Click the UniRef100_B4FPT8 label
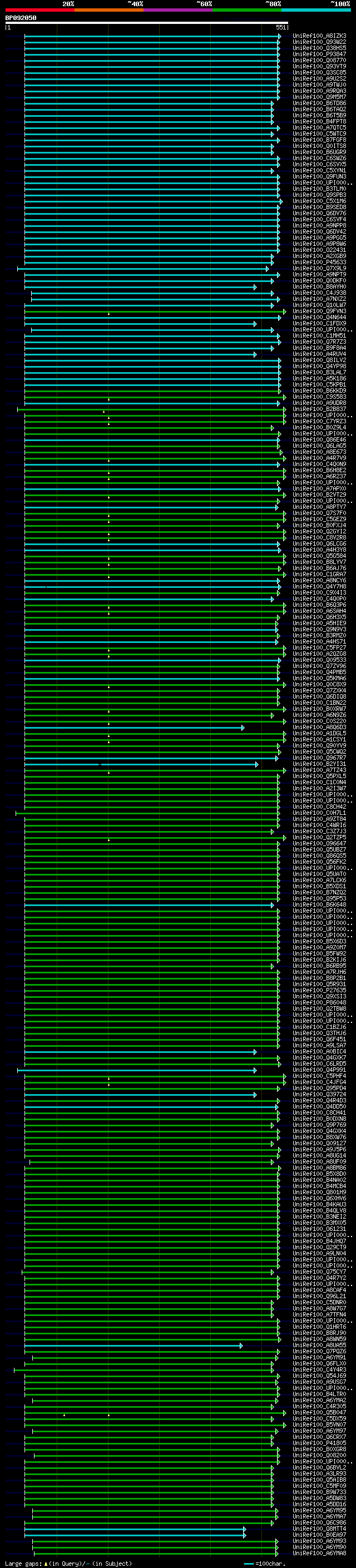356x1568 pixels. 319,122
